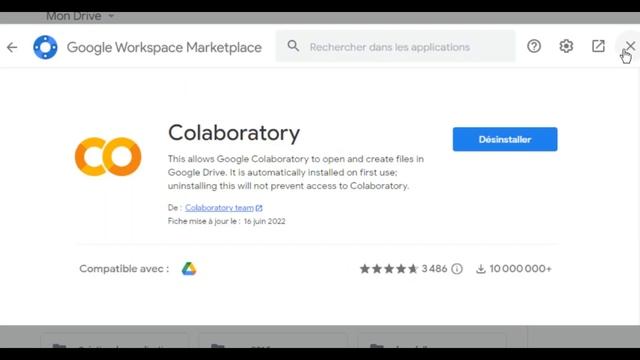The height and width of the screenshot is (360, 640).
Task: Click the five-star rating
Action: [389, 269]
